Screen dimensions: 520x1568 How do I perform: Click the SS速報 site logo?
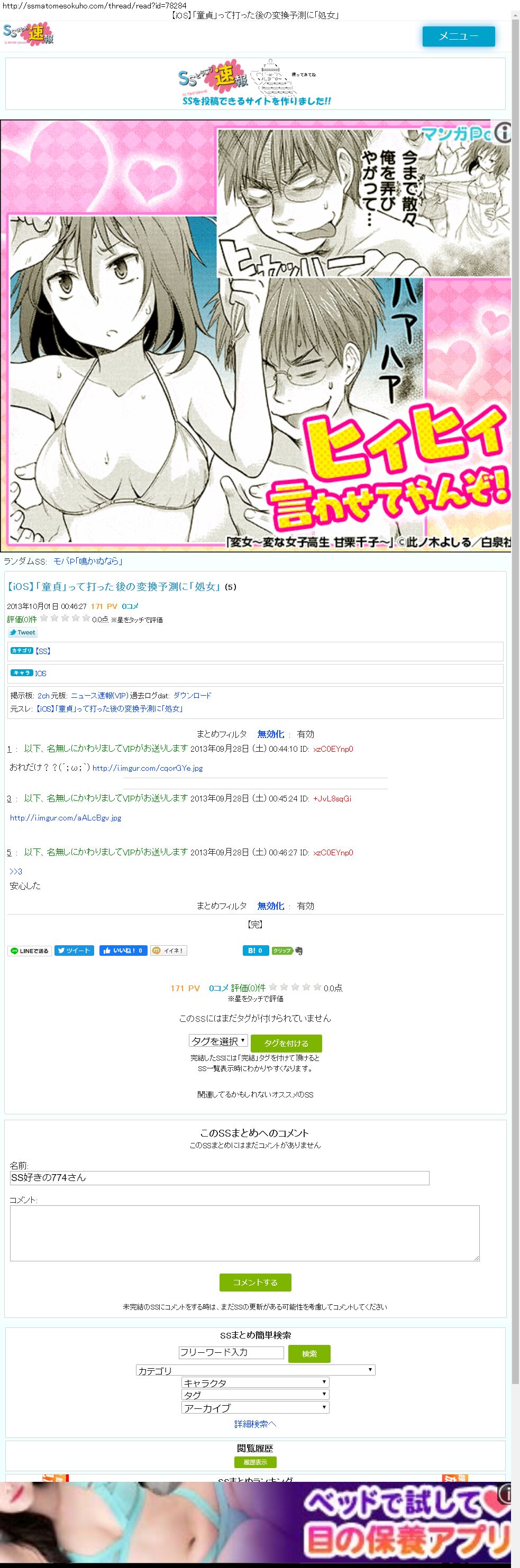(x=29, y=34)
